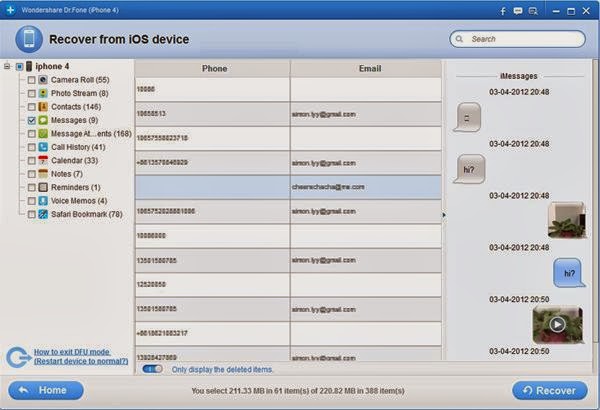Toggle the iphone 4 root checkbox

[19, 67]
